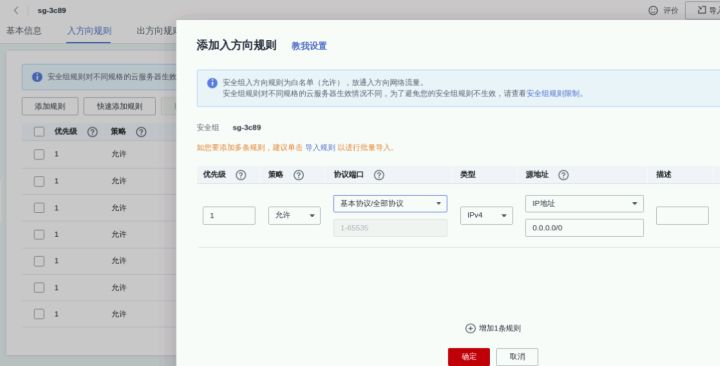Viewport: 720px width, 366px height.
Task: Click help icon beside 优先级 in background table header
Action: click(x=92, y=132)
